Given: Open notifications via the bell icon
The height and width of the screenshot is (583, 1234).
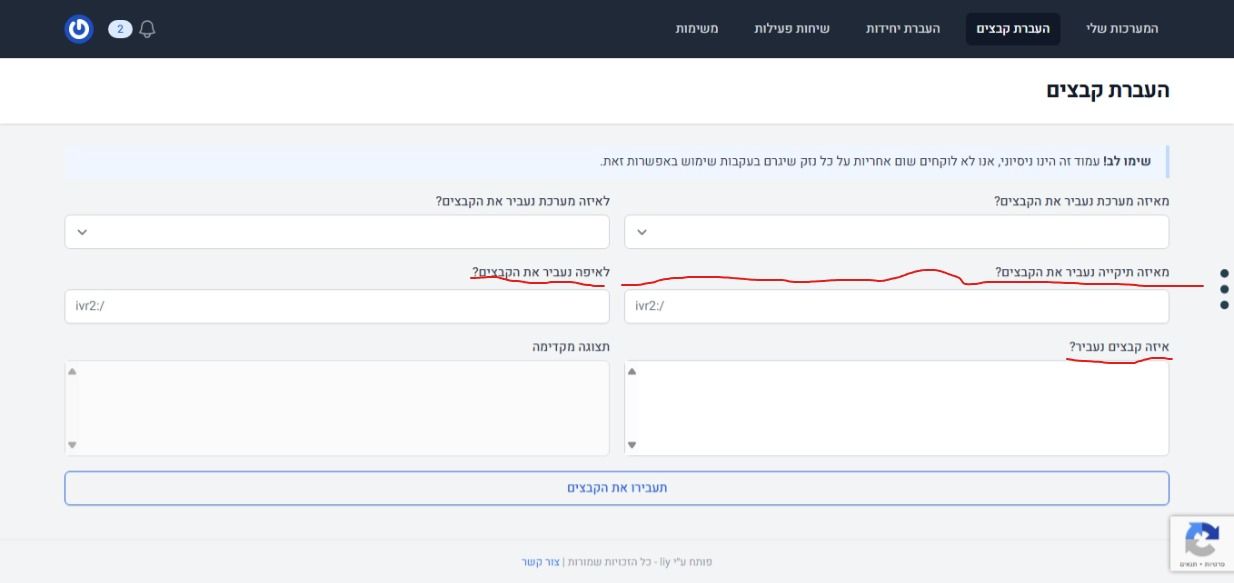Looking at the screenshot, I should [x=148, y=29].
